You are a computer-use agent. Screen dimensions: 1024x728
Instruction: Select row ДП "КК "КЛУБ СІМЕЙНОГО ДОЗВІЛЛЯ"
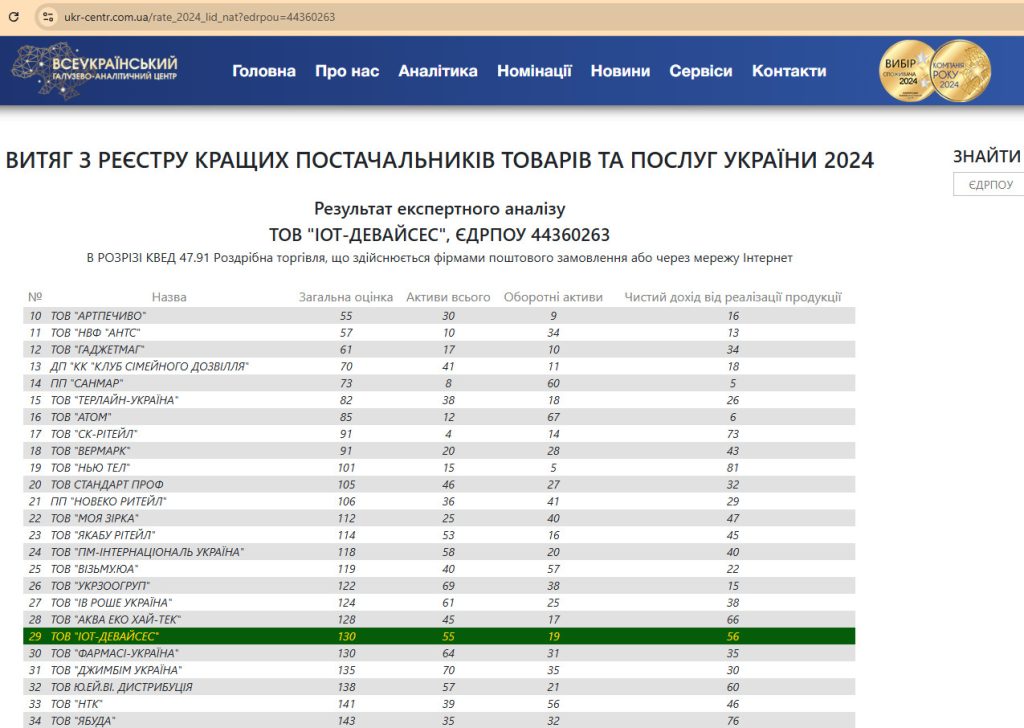[x=439, y=367]
